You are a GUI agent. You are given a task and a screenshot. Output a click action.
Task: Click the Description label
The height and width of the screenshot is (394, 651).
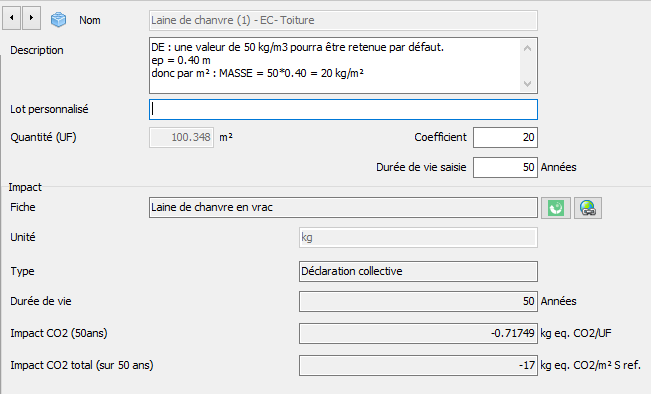(37, 50)
